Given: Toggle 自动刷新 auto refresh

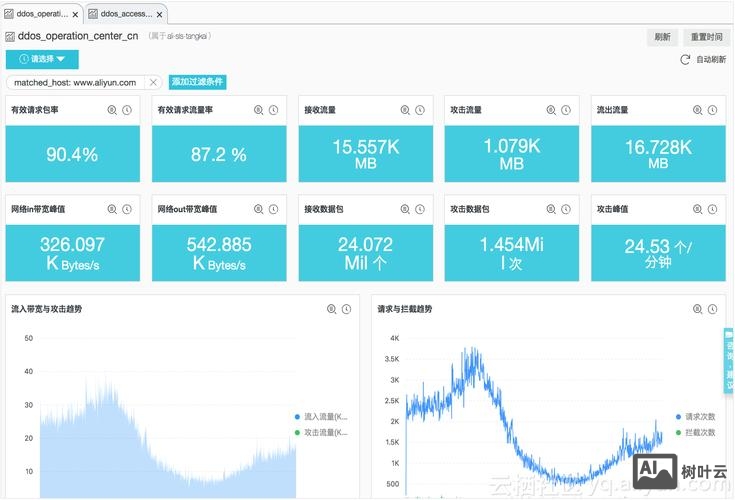Looking at the screenshot, I should click(703, 60).
